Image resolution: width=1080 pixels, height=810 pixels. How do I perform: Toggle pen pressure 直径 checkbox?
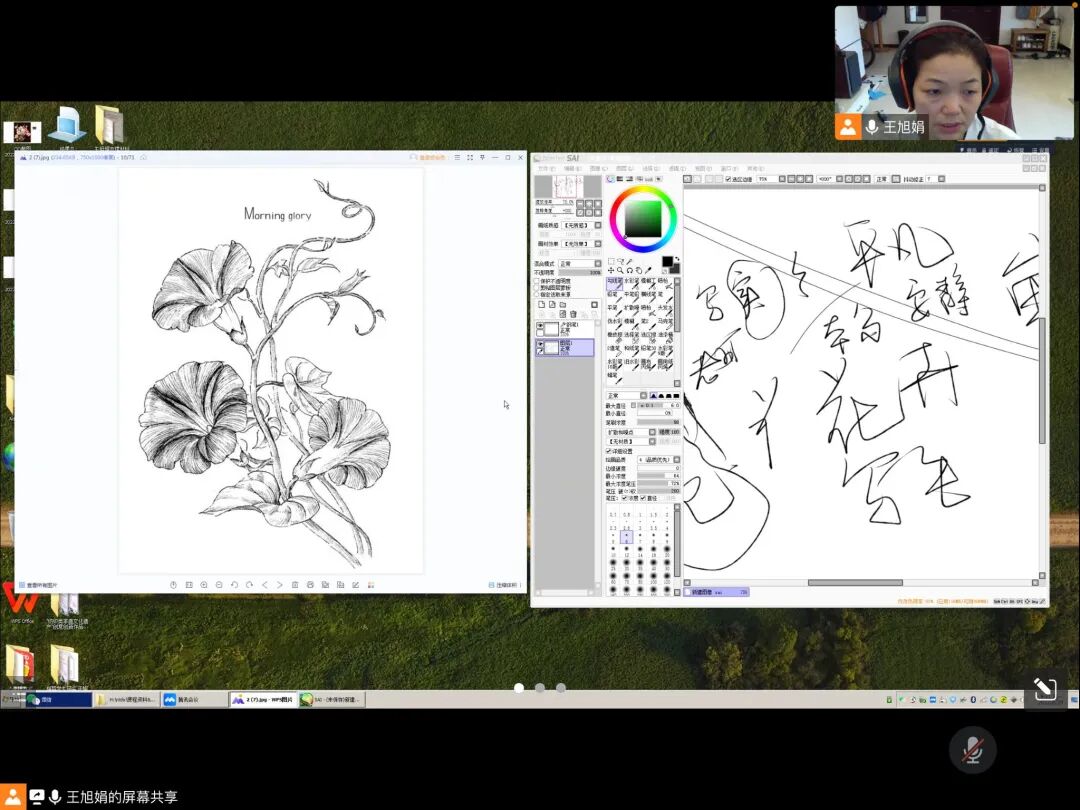643,498
